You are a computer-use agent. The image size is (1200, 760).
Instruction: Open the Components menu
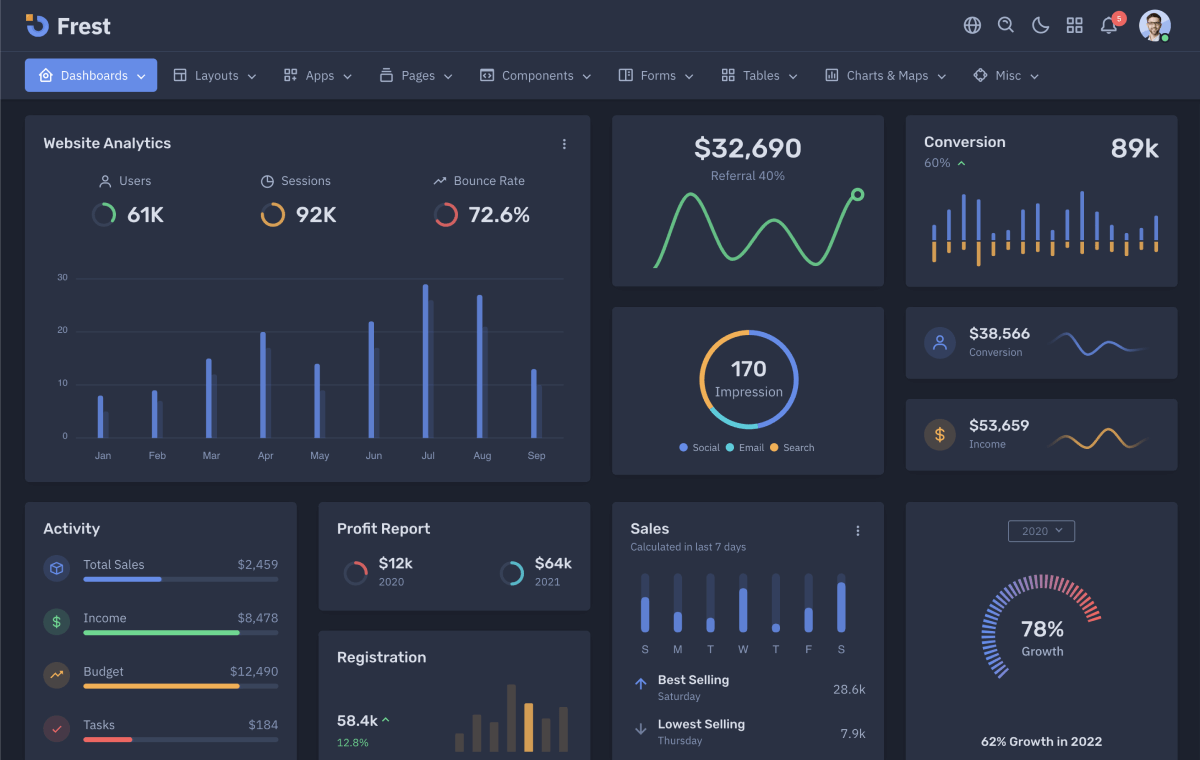tap(535, 76)
